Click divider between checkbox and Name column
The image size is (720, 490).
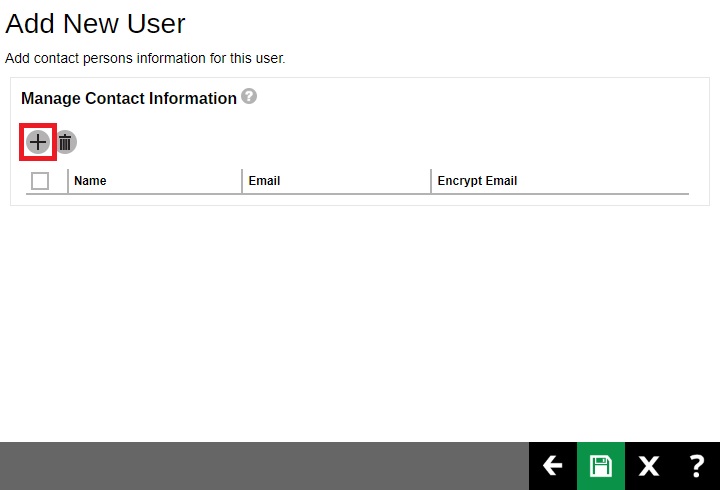(68, 181)
